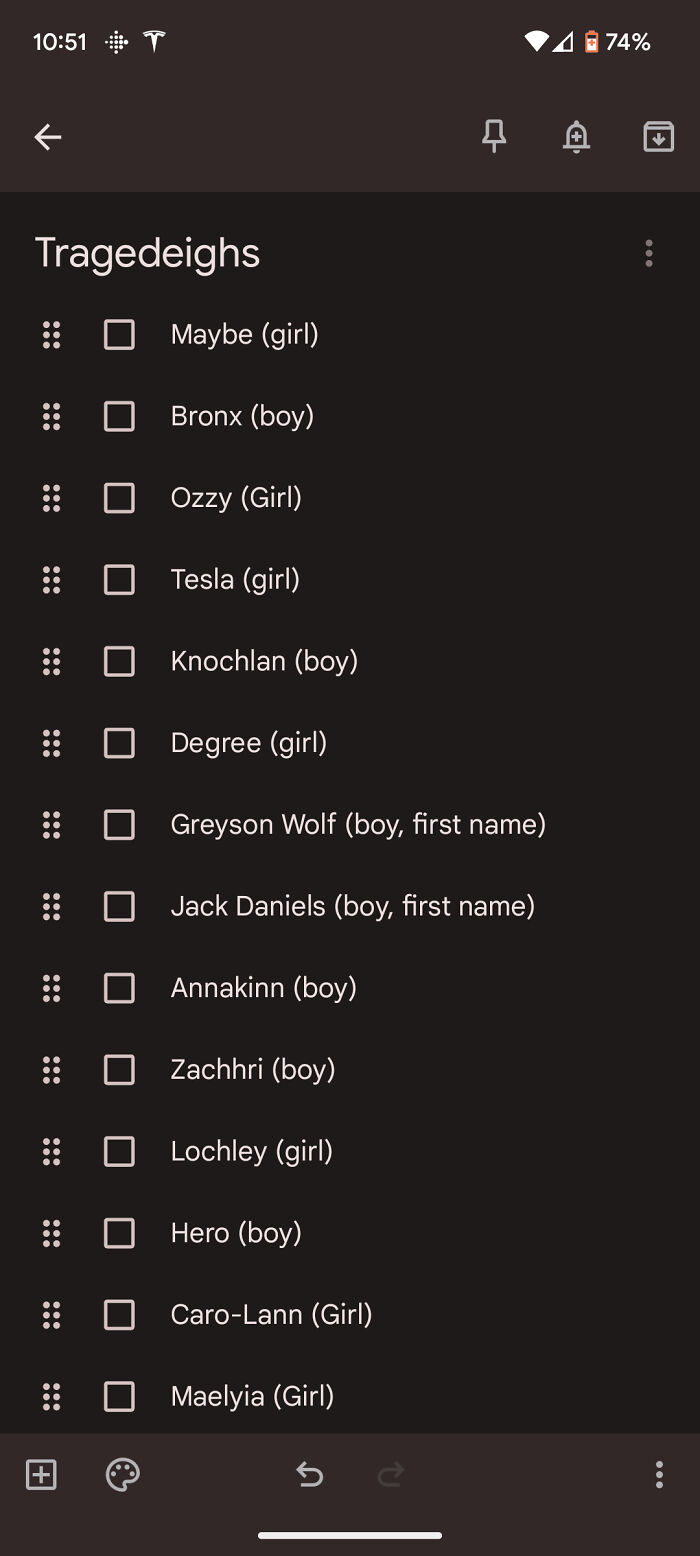700x1556 pixels.
Task: Open the checklist options three-dot menu
Action: click(649, 253)
